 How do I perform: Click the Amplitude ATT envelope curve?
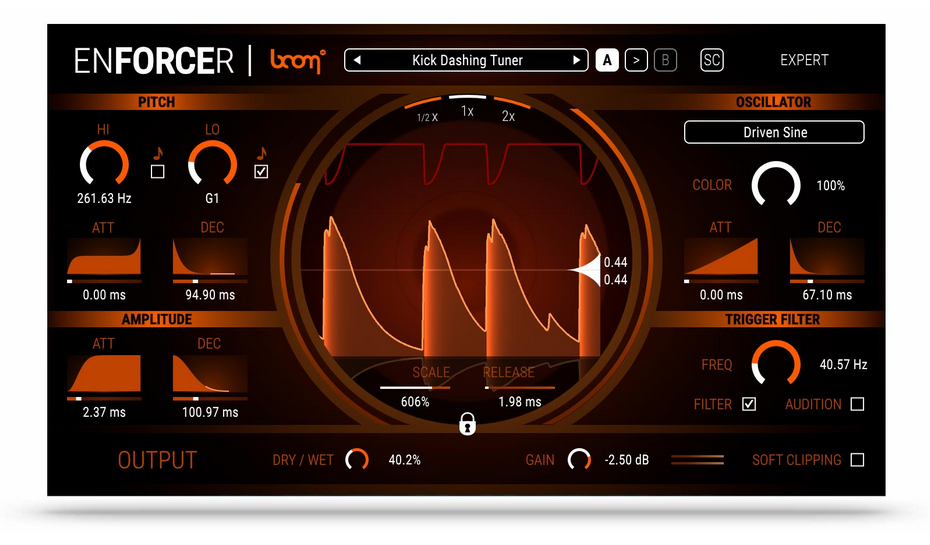104,373
